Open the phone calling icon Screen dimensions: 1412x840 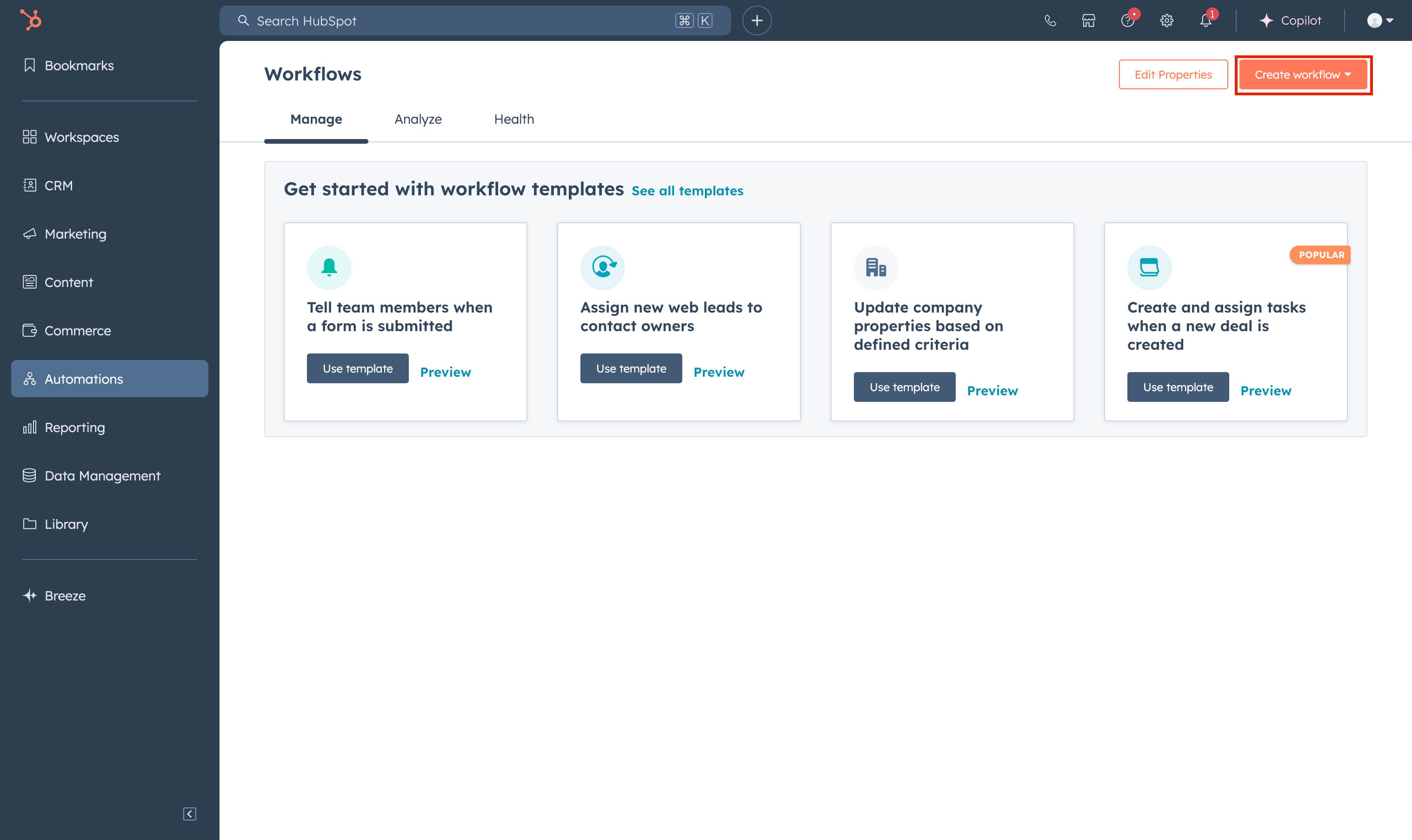1050,21
